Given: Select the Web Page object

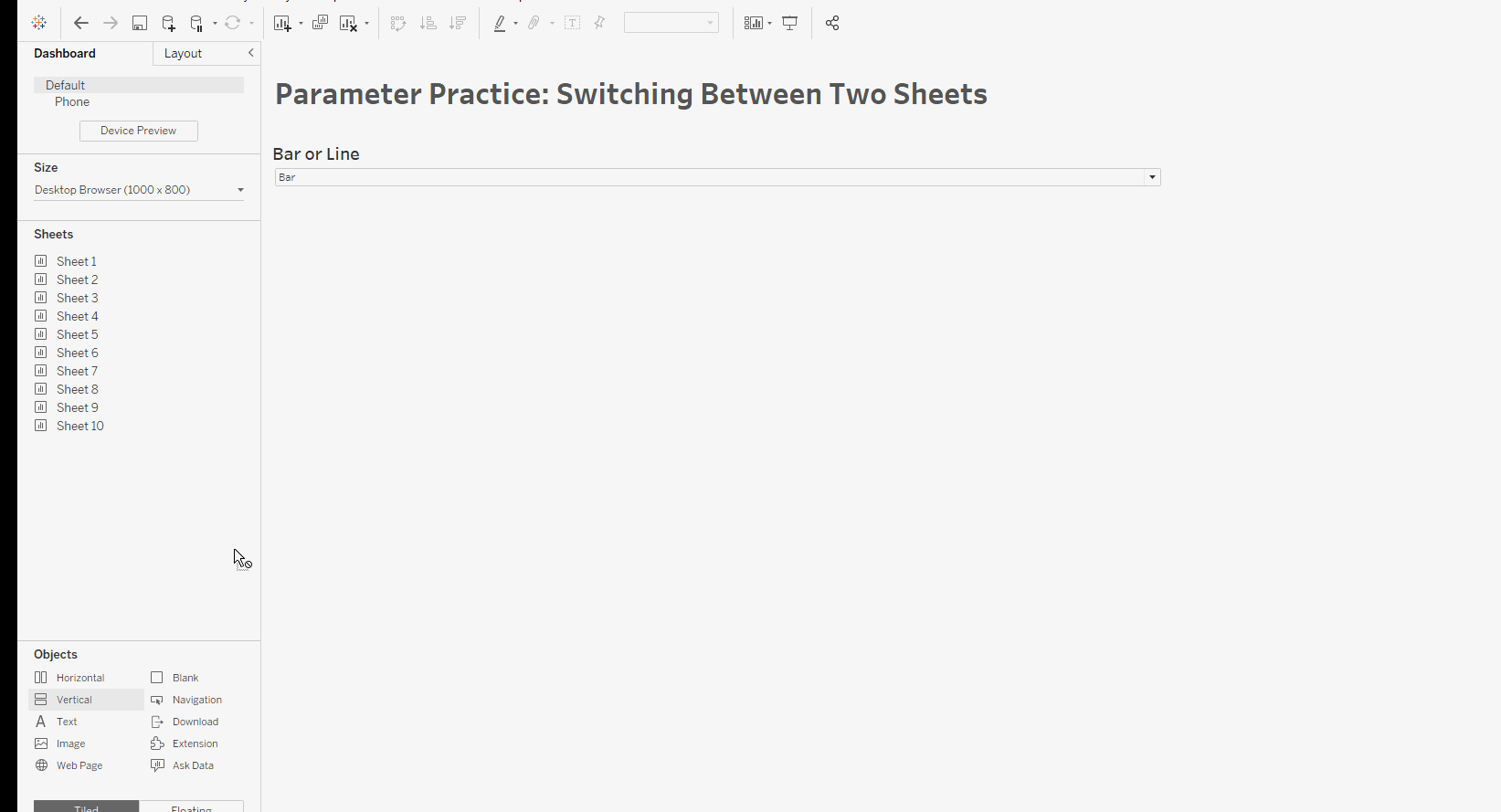Looking at the screenshot, I should pos(79,765).
